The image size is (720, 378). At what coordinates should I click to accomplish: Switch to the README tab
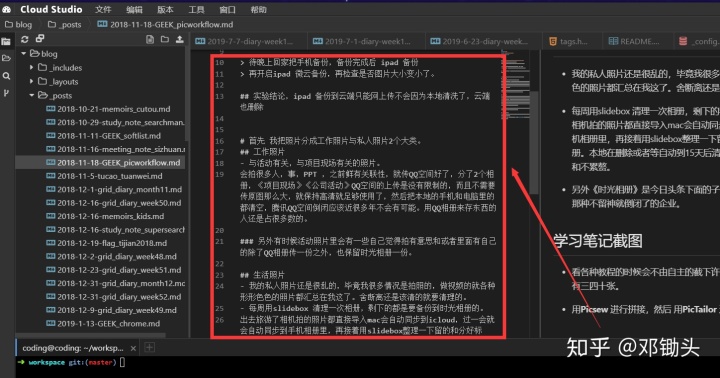click(637, 41)
